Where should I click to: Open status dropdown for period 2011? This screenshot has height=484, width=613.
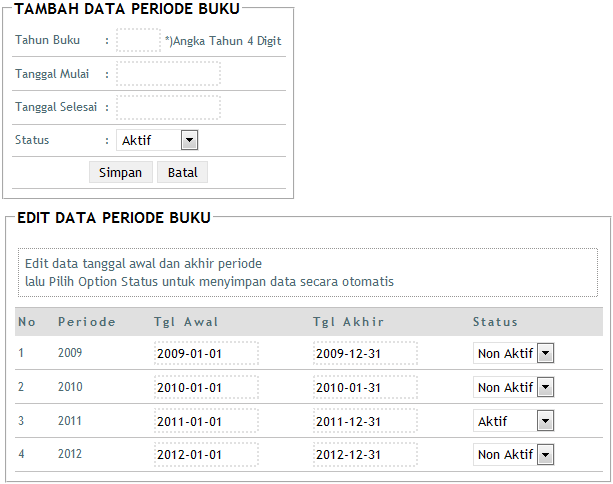(513, 421)
